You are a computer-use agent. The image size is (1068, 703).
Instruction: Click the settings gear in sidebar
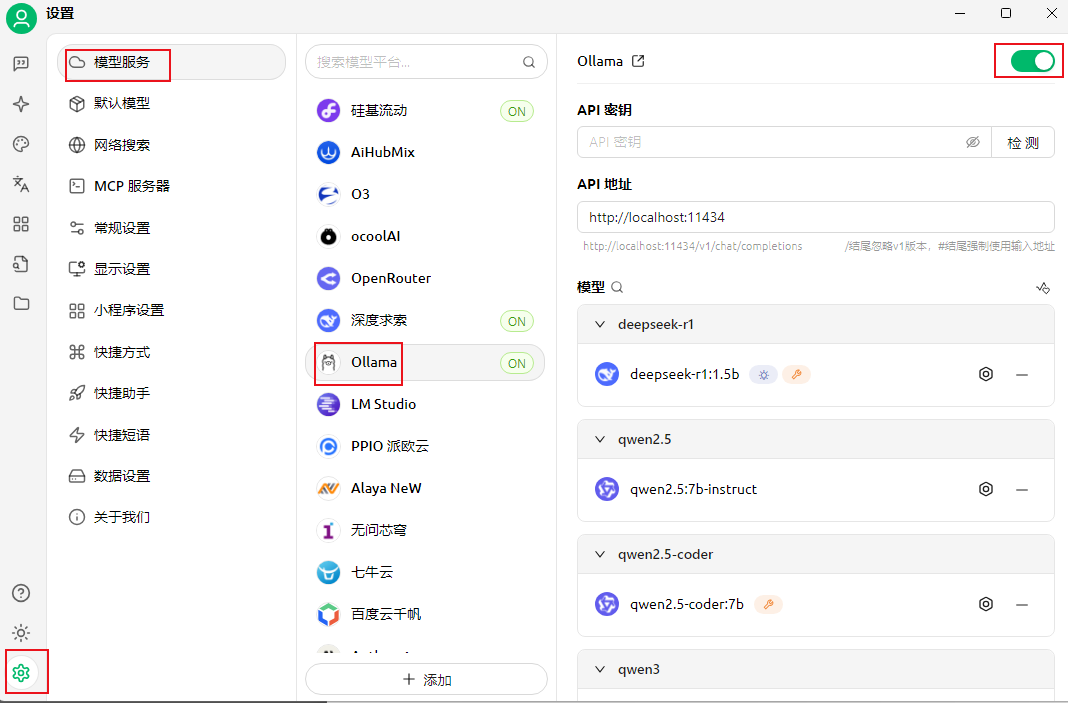pos(21,673)
